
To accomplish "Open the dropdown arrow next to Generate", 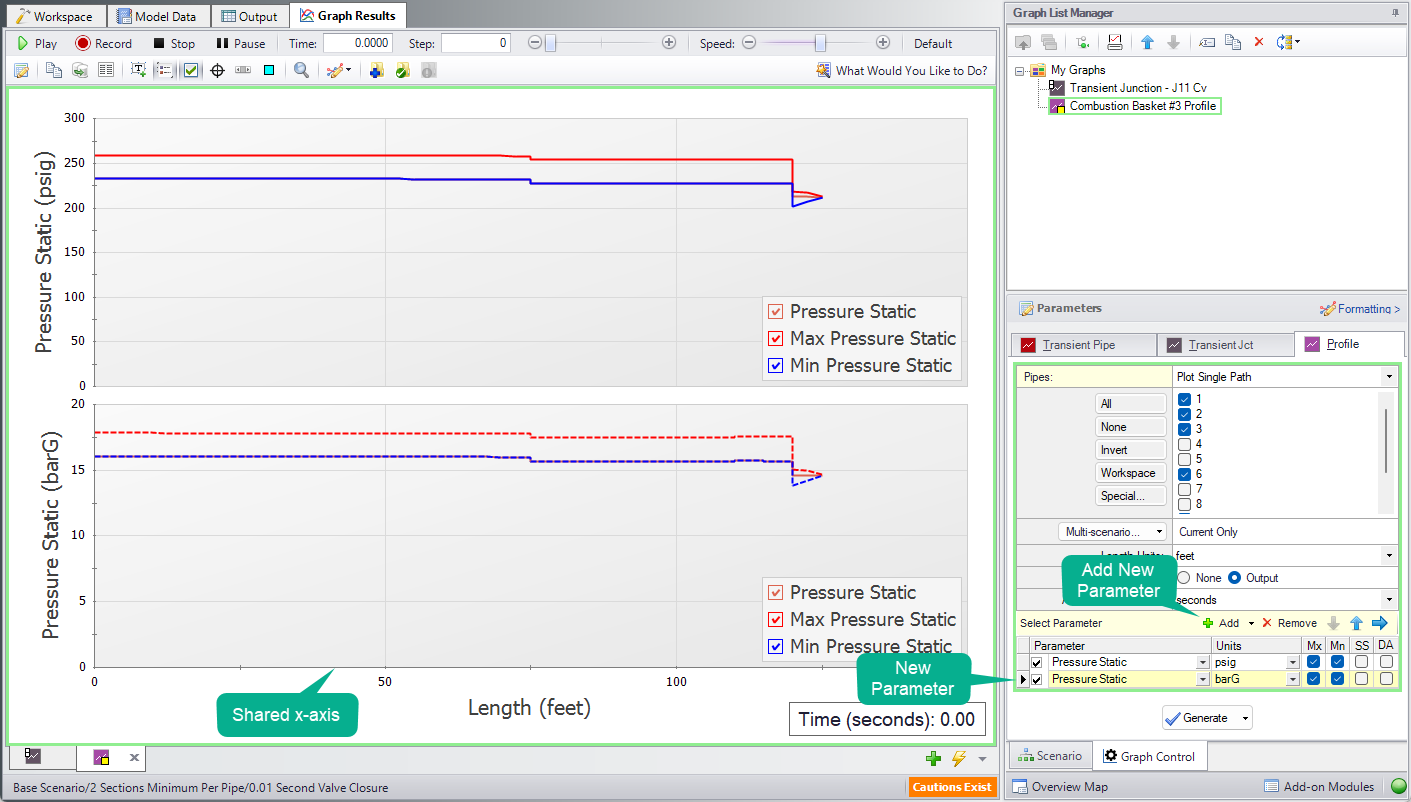I will coord(1245,718).
